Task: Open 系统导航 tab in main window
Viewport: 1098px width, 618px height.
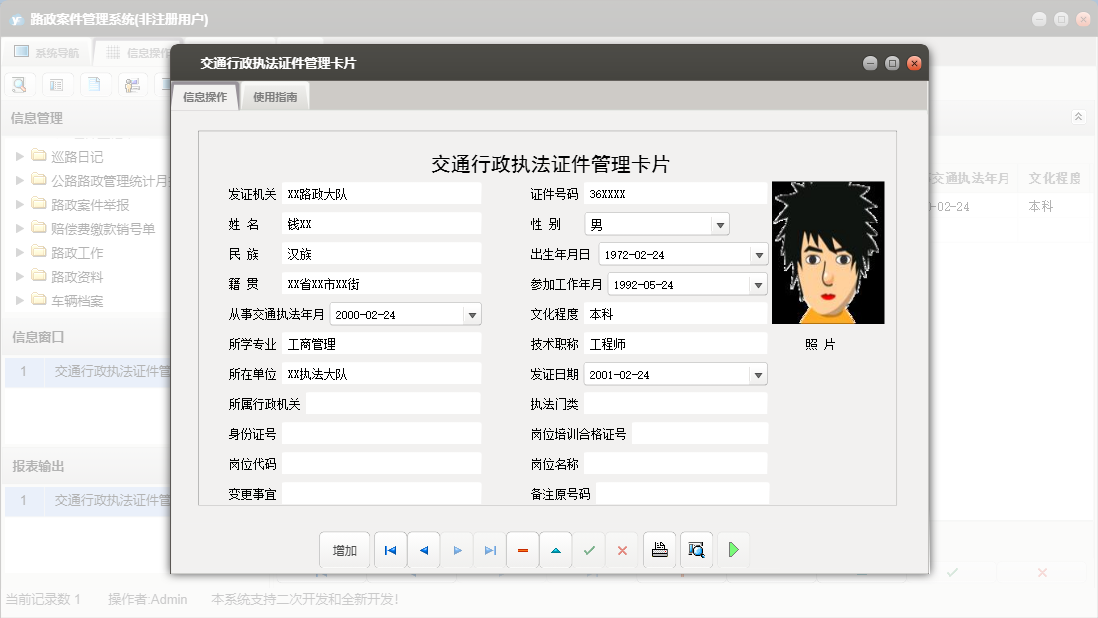Action: point(48,52)
